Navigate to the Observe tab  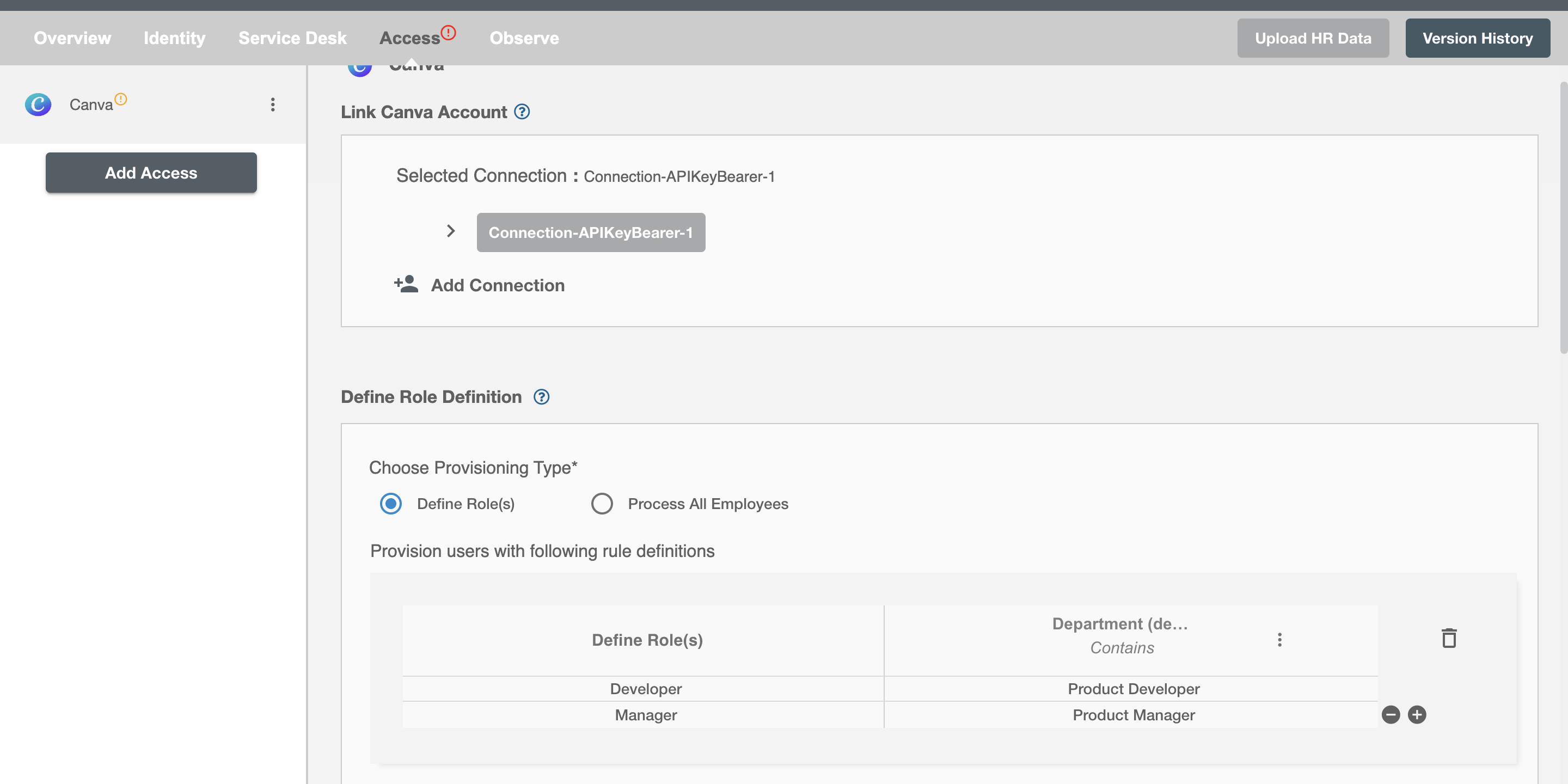tap(524, 37)
